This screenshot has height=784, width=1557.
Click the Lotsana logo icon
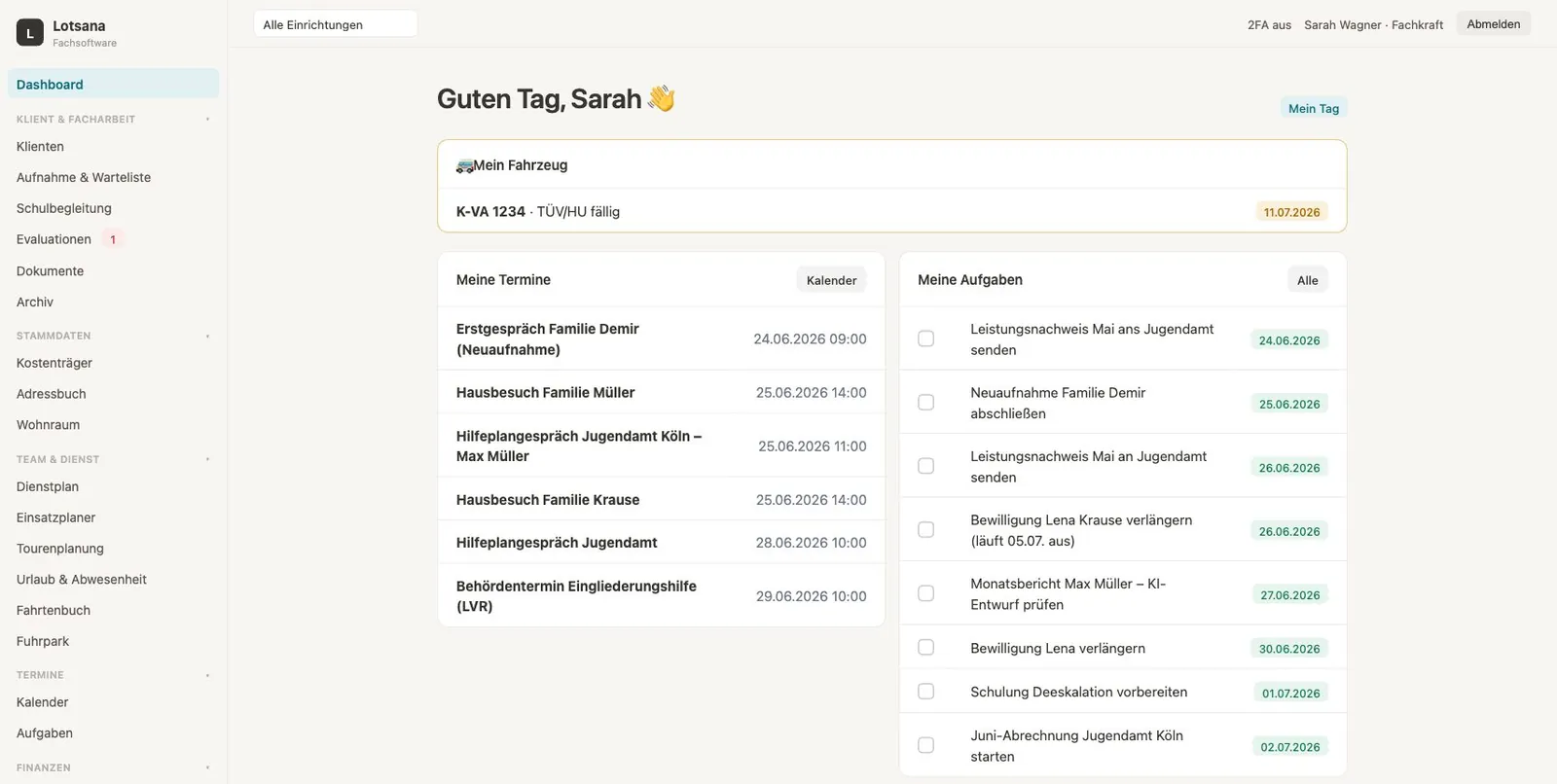coord(30,33)
